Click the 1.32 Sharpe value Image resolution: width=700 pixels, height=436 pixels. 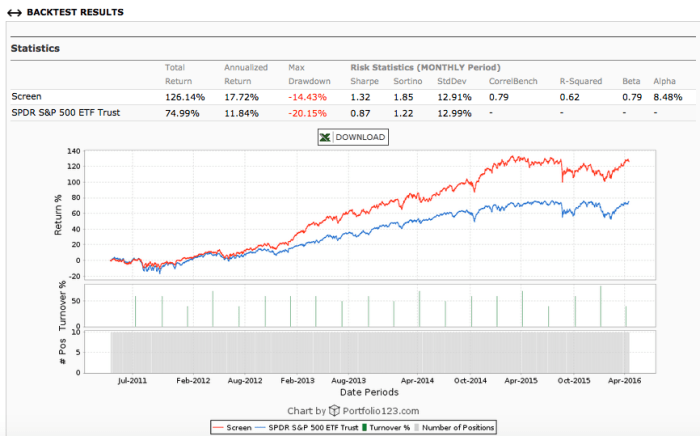360,97
